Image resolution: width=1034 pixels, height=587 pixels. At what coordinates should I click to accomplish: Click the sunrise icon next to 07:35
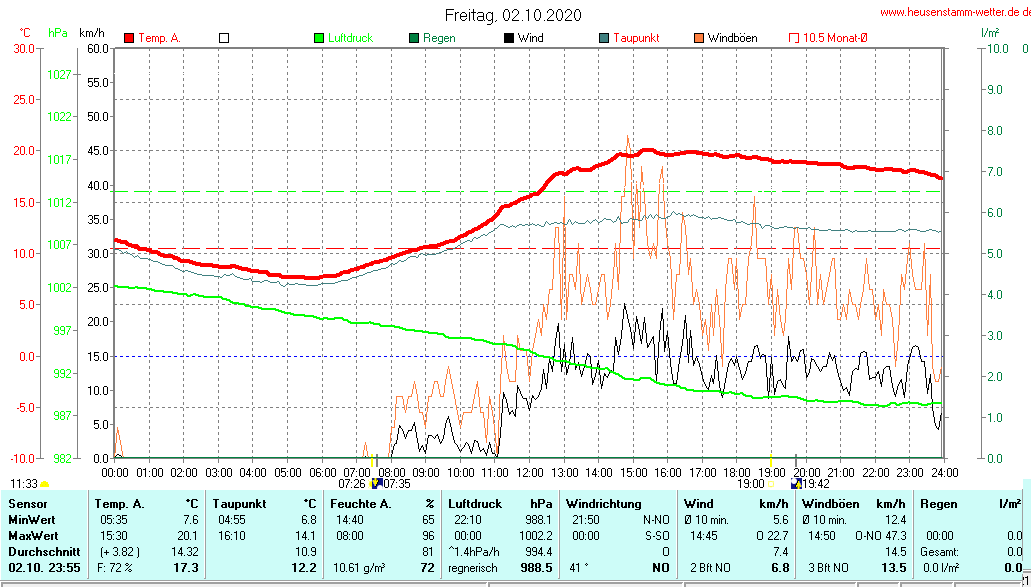pyautogui.click(x=377, y=483)
